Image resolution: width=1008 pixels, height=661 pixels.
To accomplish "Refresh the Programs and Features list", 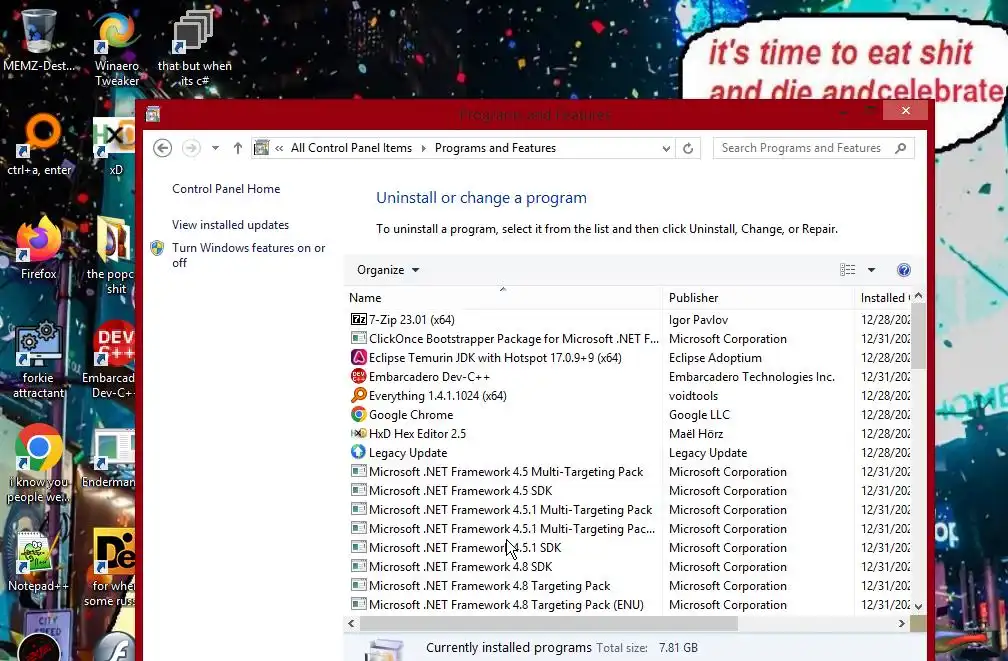I will click(x=688, y=148).
